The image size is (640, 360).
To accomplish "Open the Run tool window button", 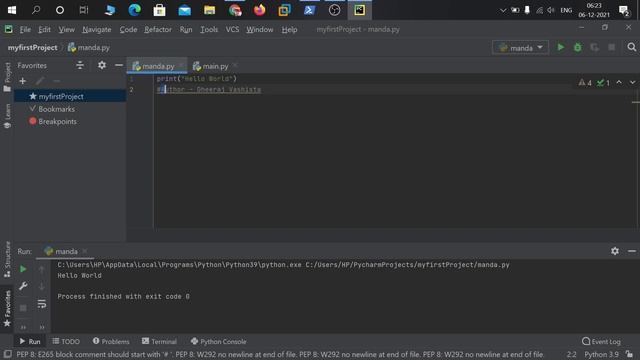I will 30,342.
